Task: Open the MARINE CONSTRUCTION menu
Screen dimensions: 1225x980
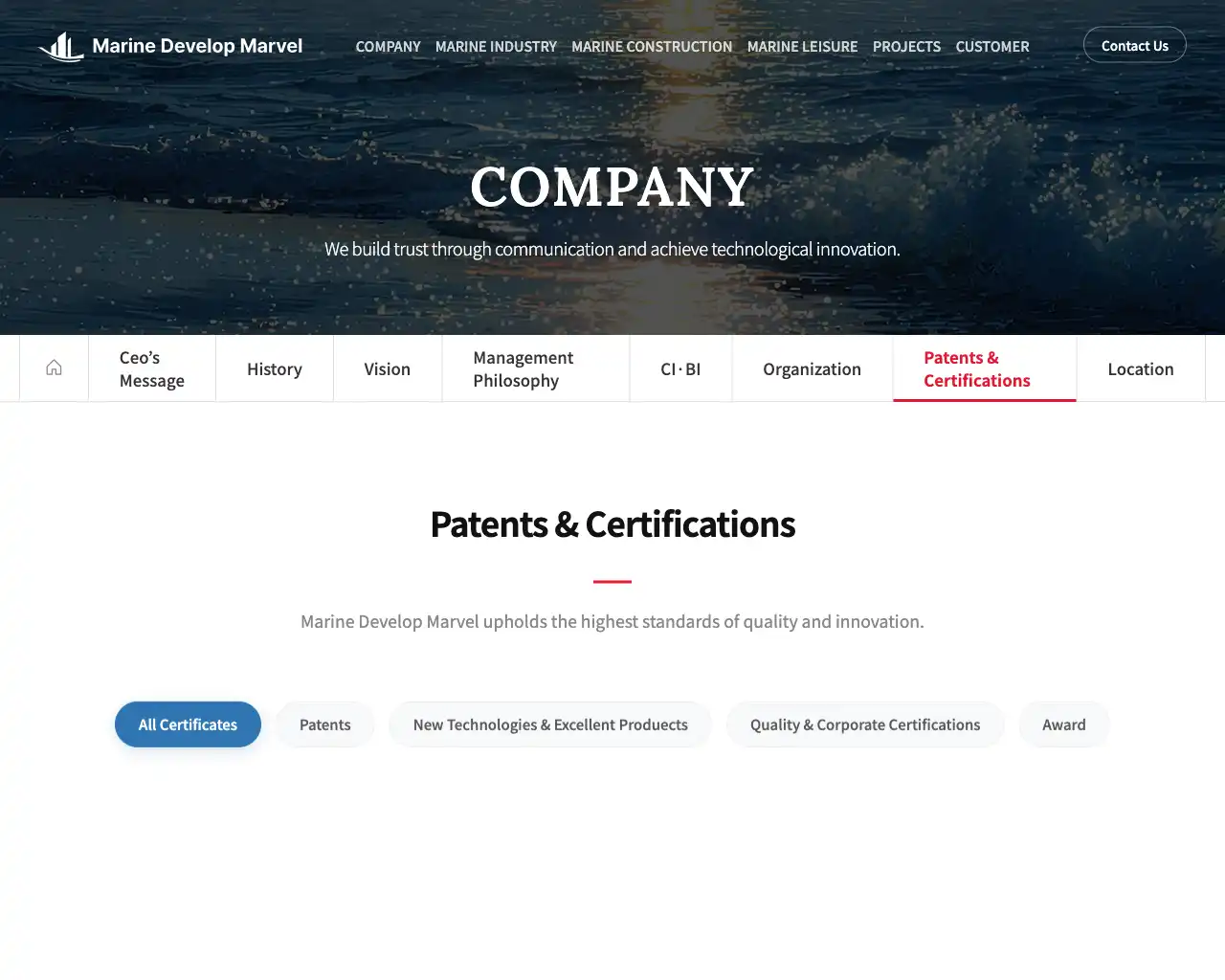Action: pos(652,46)
